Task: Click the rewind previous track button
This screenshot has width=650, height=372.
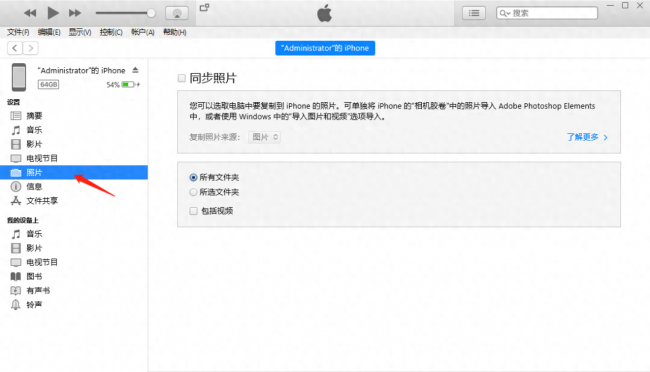Action: pyautogui.click(x=30, y=13)
